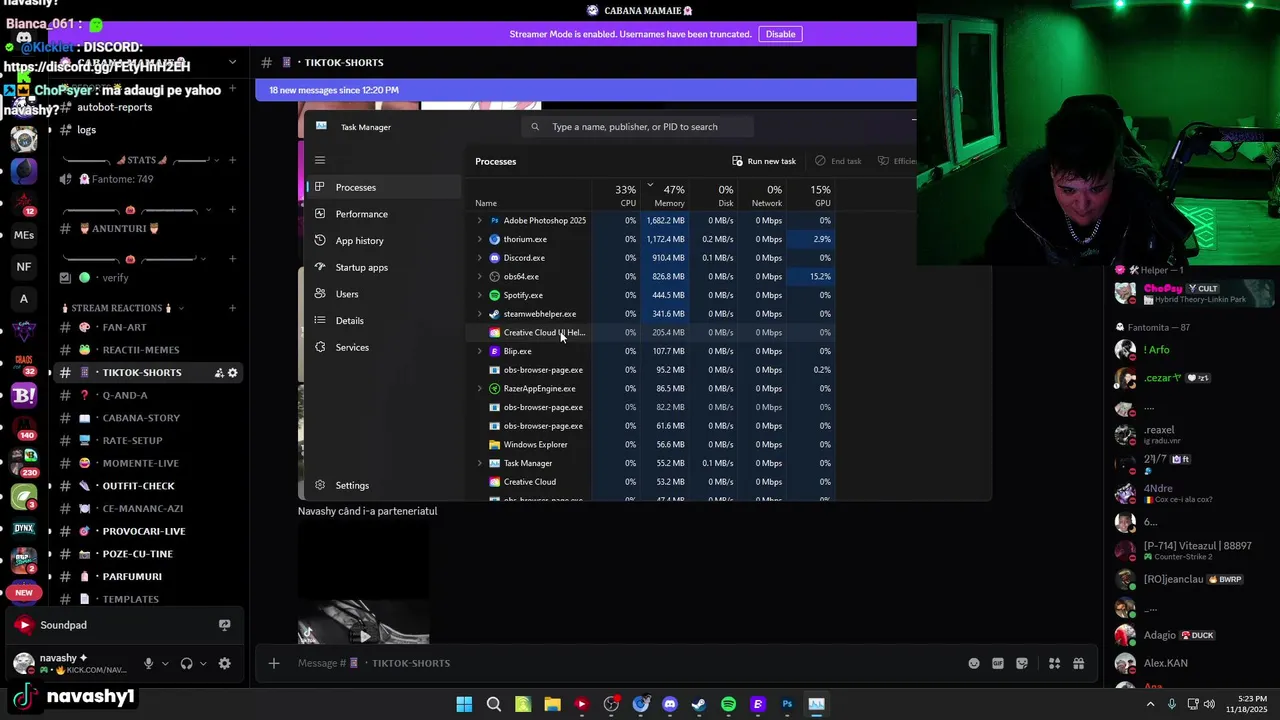Select the 'NF' server in Discord sidebar
Image resolution: width=1280 pixels, height=720 pixels.
click(x=24, y=267)
